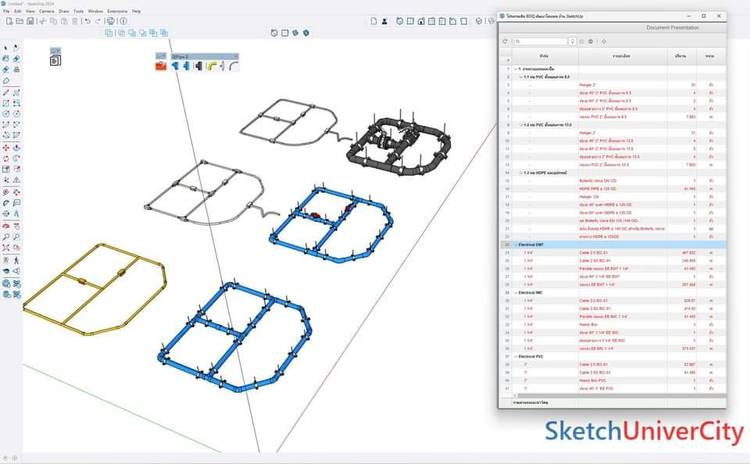The height and width of the screenshot is (464, 750).
Task: Activate the Look Around eye tool
Action: click(x=6, y=271)
